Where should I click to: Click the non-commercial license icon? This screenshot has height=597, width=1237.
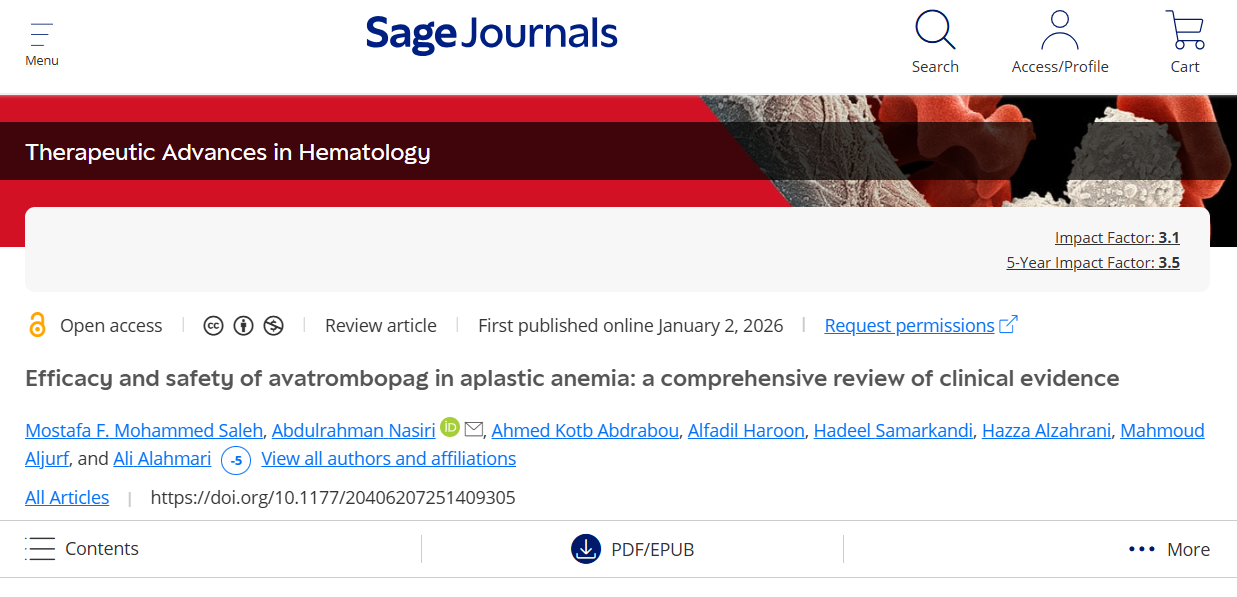click(273, 325)
